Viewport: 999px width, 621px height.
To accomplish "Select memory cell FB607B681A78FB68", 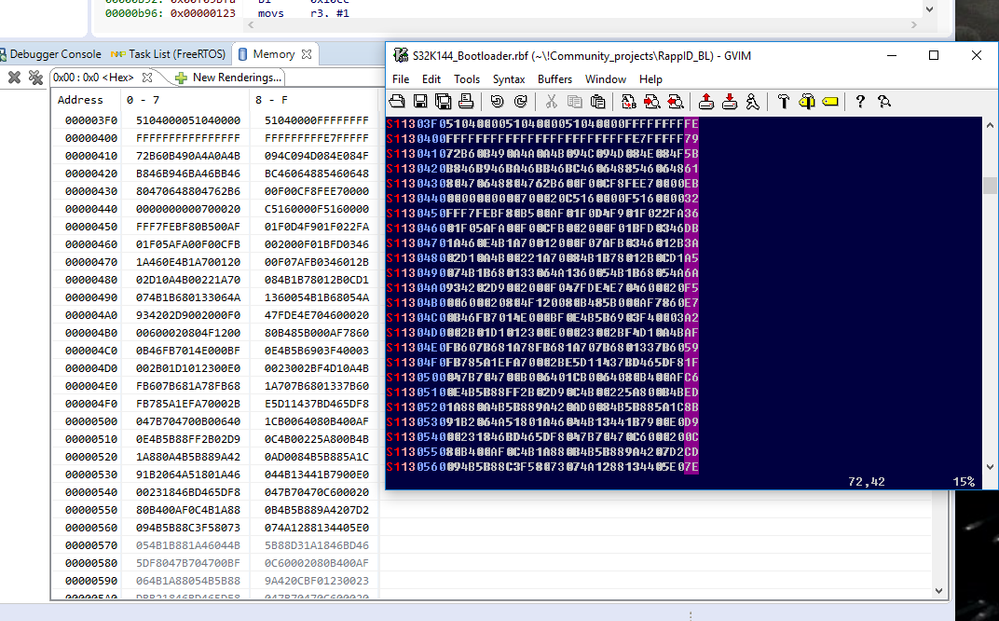I will (188, 386).
